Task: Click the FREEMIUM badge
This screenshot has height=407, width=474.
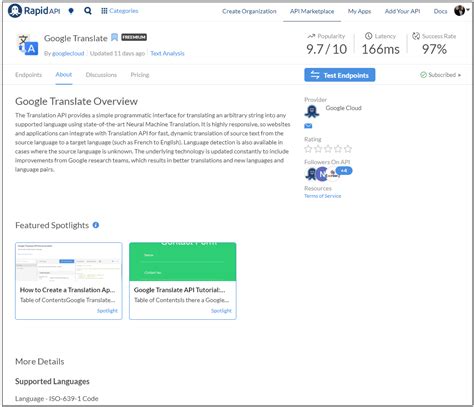Action: click(x=134, y=37)
